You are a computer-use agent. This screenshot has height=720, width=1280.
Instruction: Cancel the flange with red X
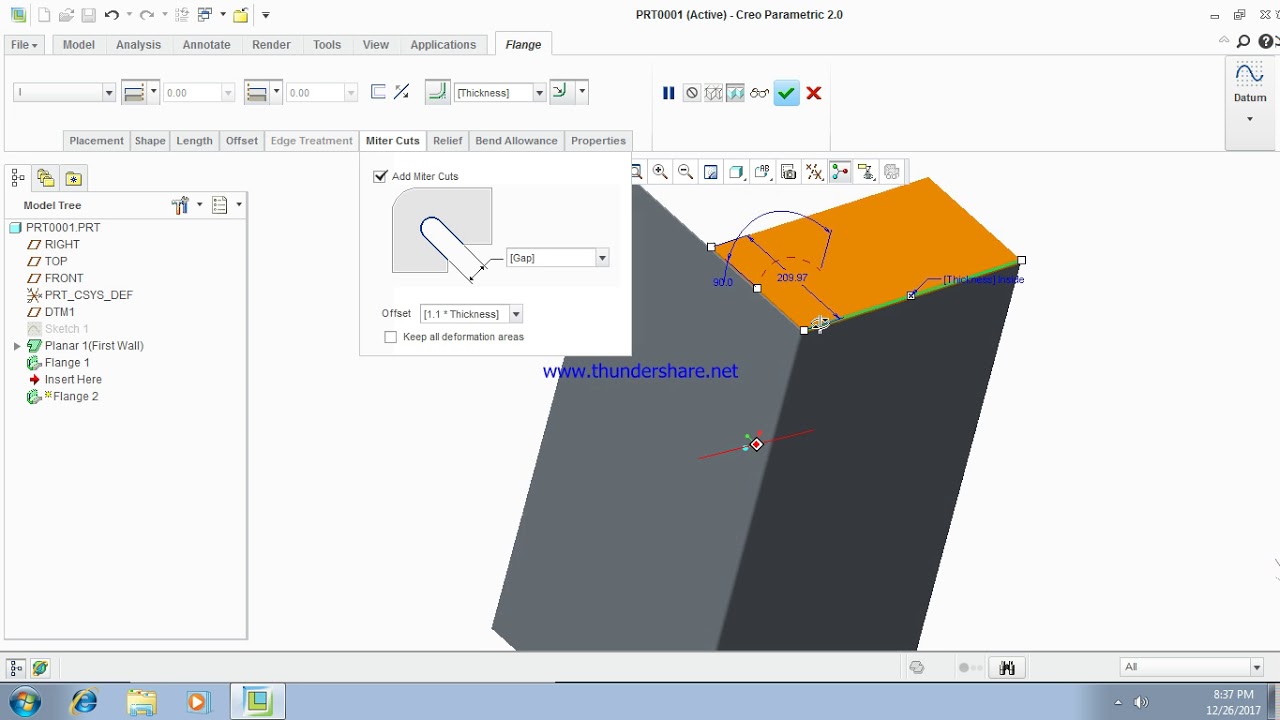(x=814, y=93)
